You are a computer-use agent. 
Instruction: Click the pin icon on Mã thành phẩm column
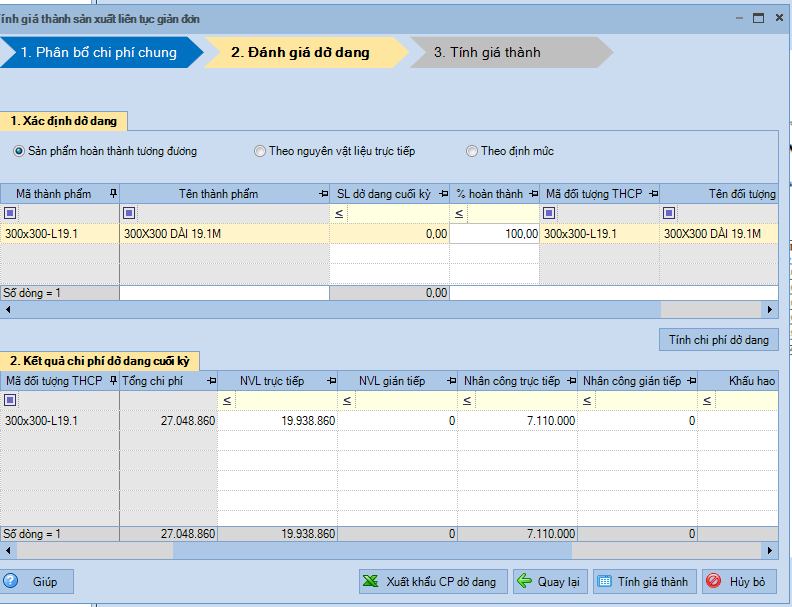[x=114, y=193]
